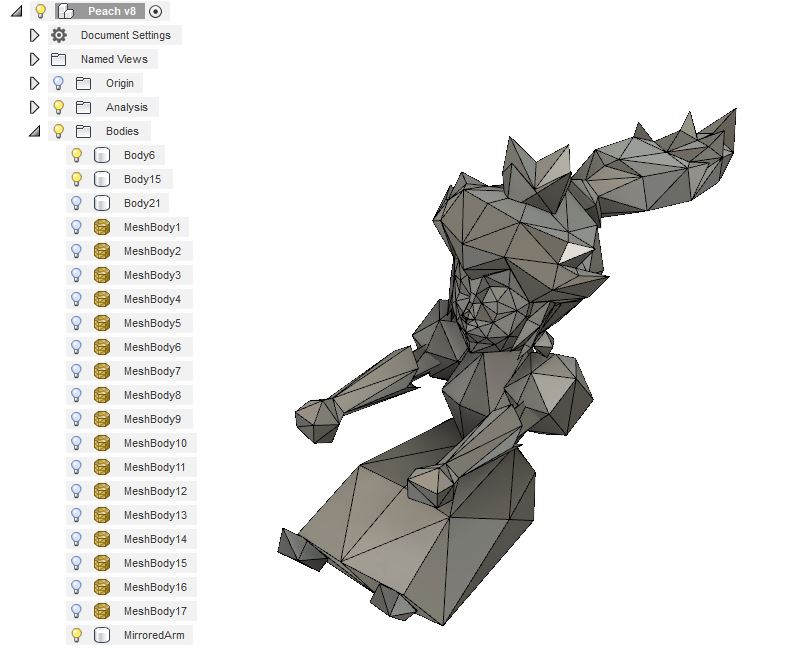The width and height of the screenshot is (804, 648).
Task: Select the MirroredArm label
Action: tap(154, 635)
